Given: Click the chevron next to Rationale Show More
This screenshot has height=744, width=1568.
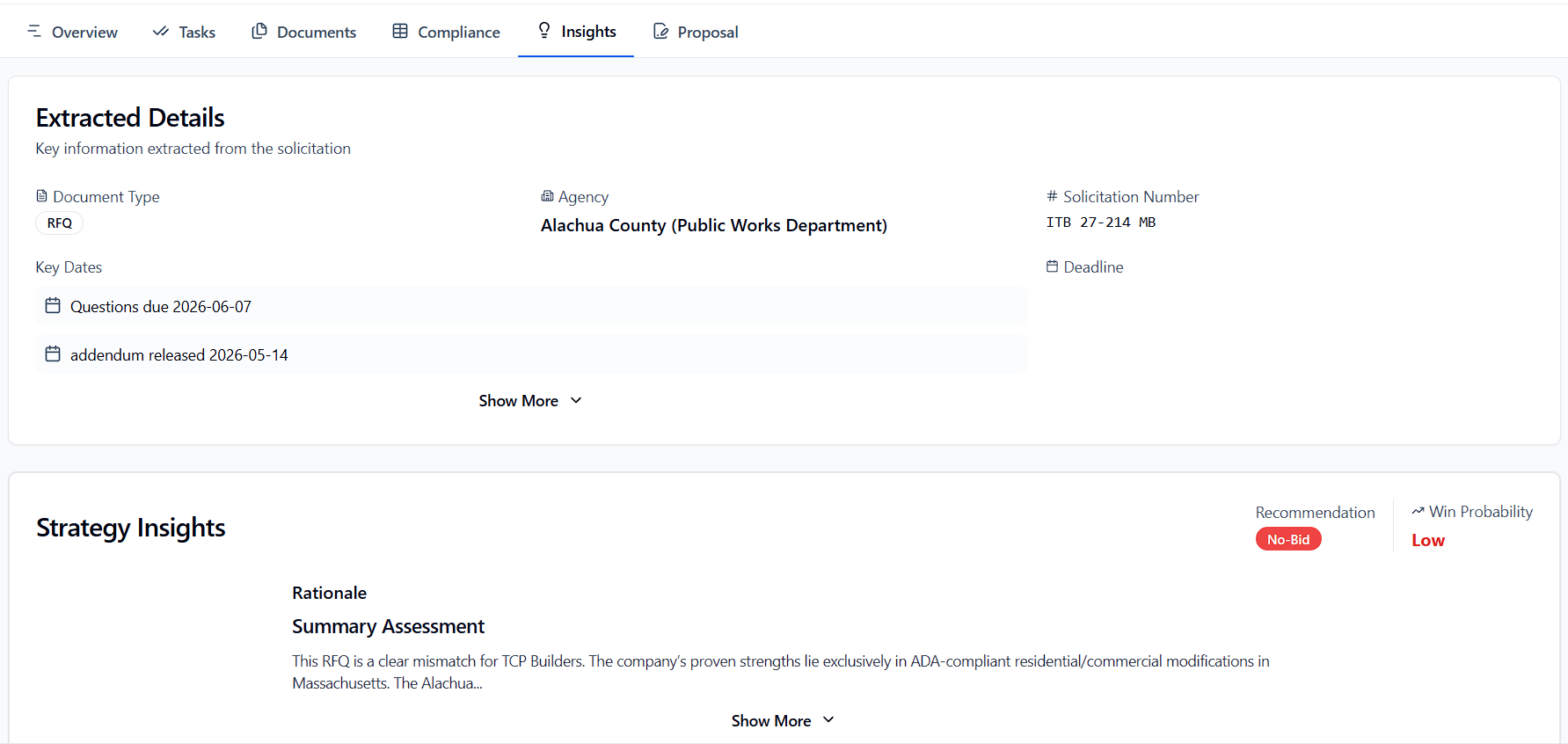Looking at the screenshot, I should coord(828,720).
